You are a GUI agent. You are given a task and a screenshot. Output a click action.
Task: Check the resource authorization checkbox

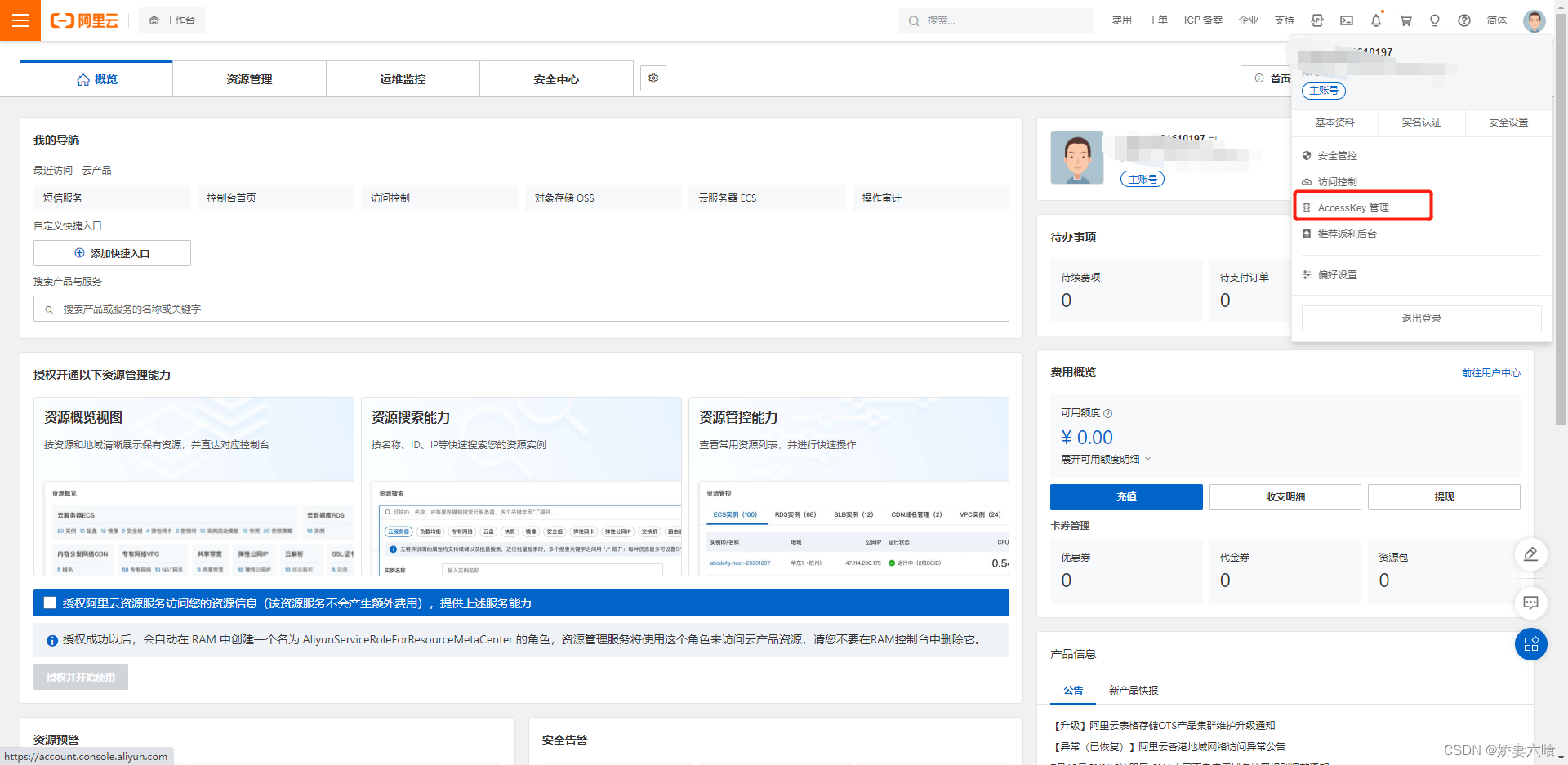pyautogui.click(x=50, y=603)
